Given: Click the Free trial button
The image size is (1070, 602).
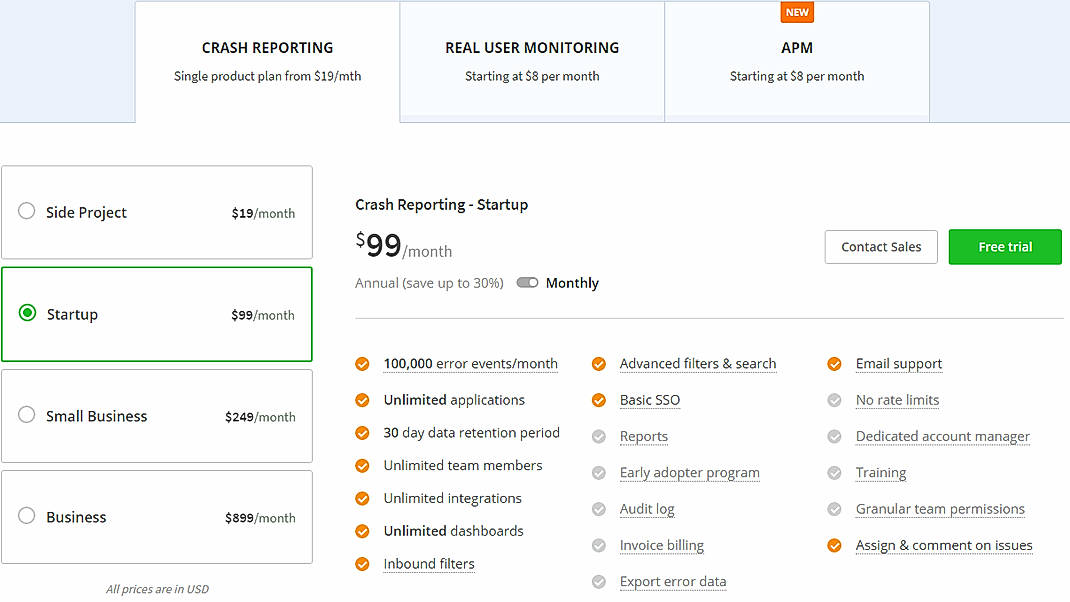Looking at the screenshot, I should (x=1005, y=246).
